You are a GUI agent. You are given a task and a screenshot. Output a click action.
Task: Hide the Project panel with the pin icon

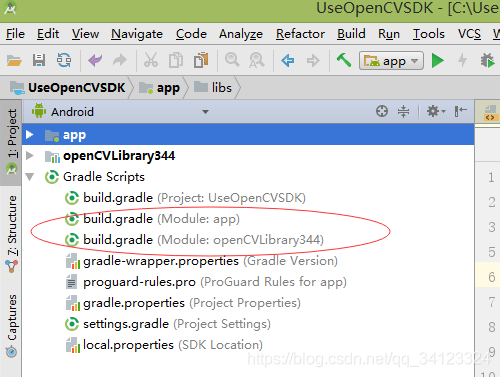coord(461,111)
